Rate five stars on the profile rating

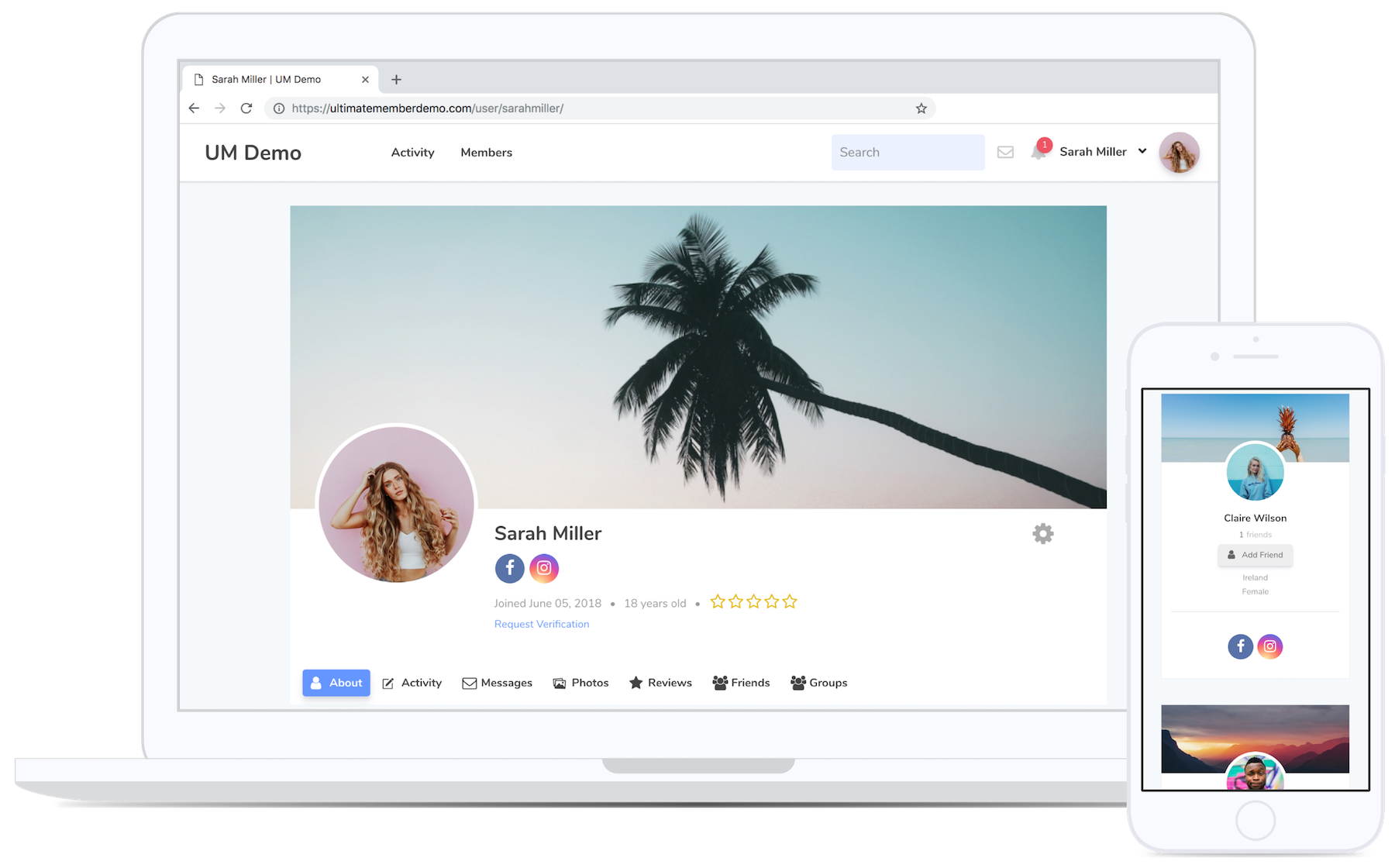point(789,602)
